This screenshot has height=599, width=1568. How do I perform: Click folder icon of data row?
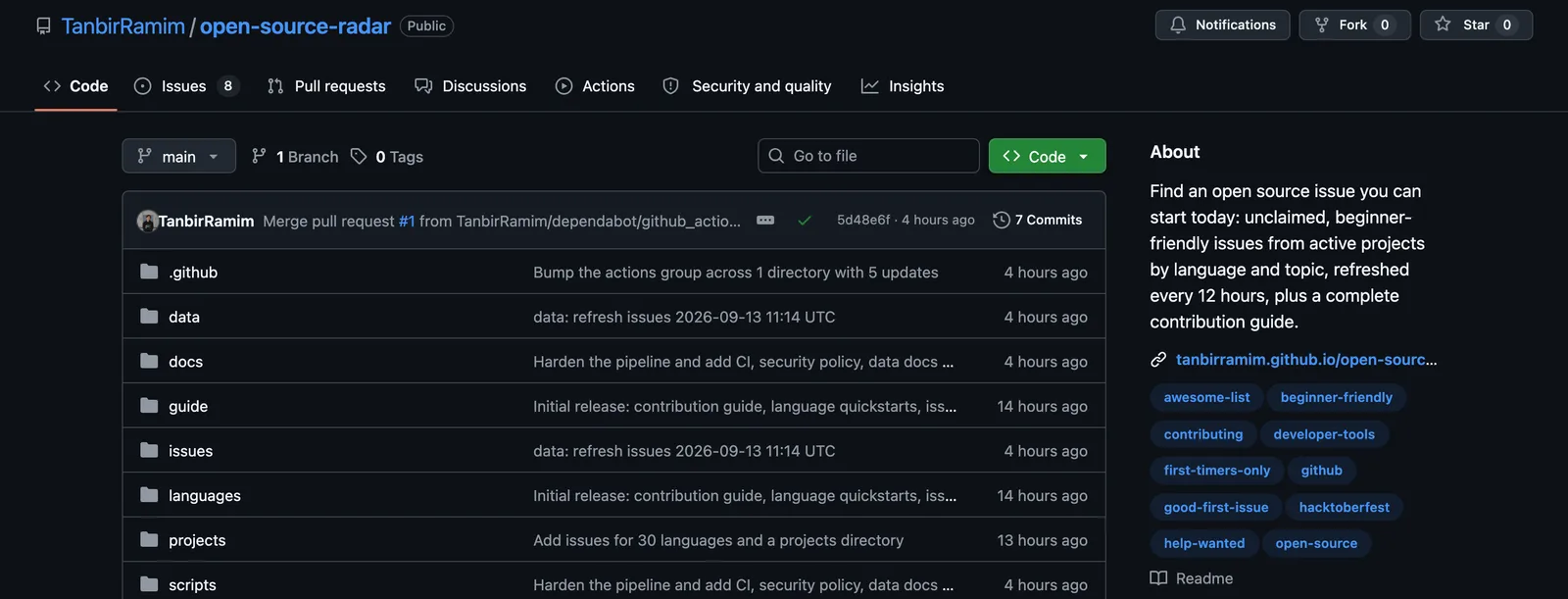[x=149, y=316]
